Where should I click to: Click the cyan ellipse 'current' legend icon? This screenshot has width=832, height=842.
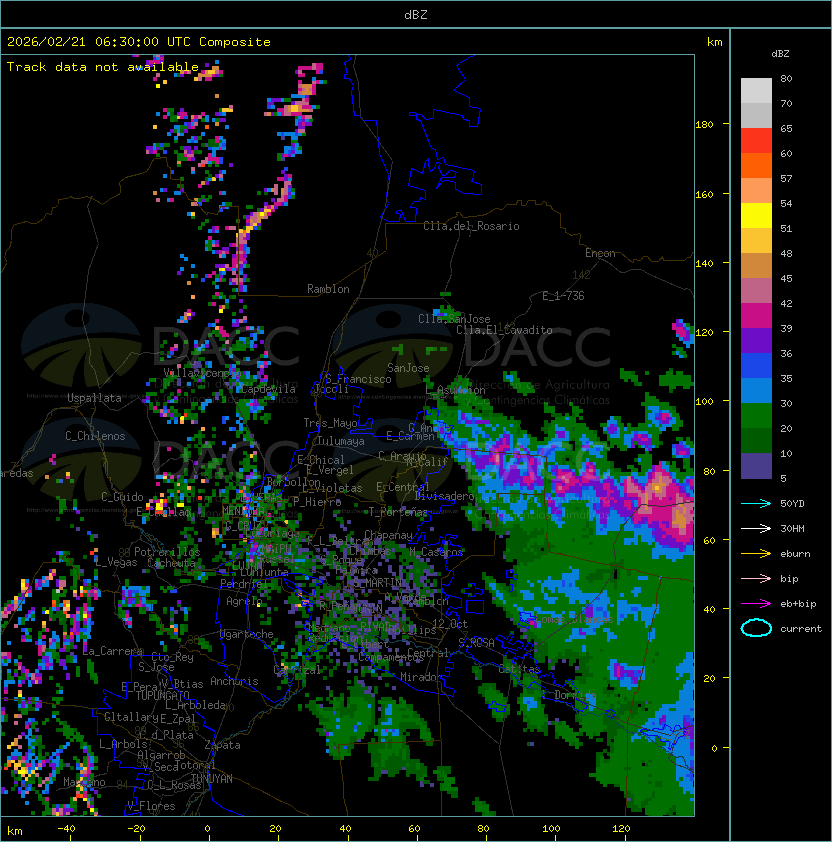point(756,628)
